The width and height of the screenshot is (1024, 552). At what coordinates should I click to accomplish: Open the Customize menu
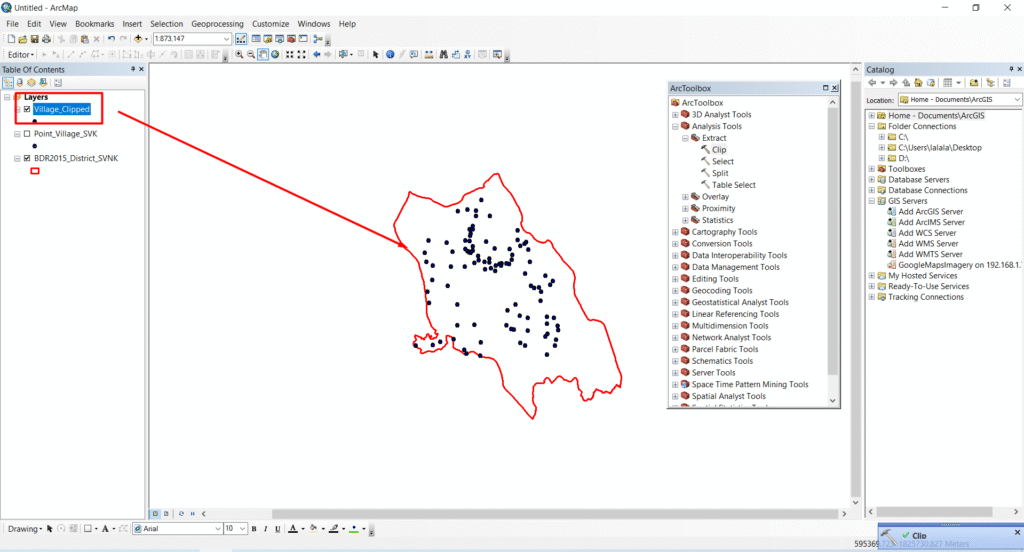[270, 24]
